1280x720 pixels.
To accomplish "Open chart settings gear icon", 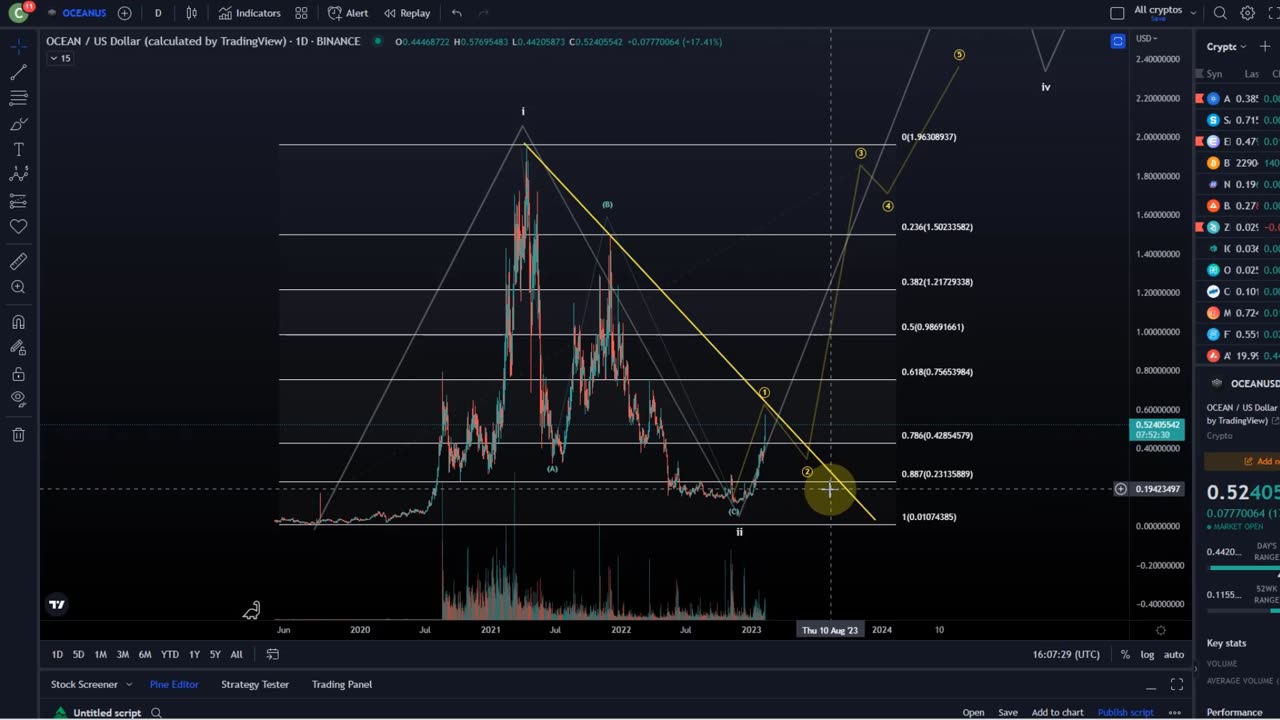I will point(1248,13).
